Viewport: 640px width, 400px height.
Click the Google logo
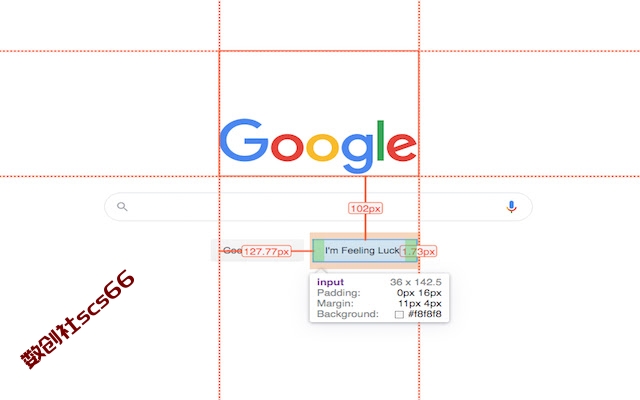pos(318,146)
